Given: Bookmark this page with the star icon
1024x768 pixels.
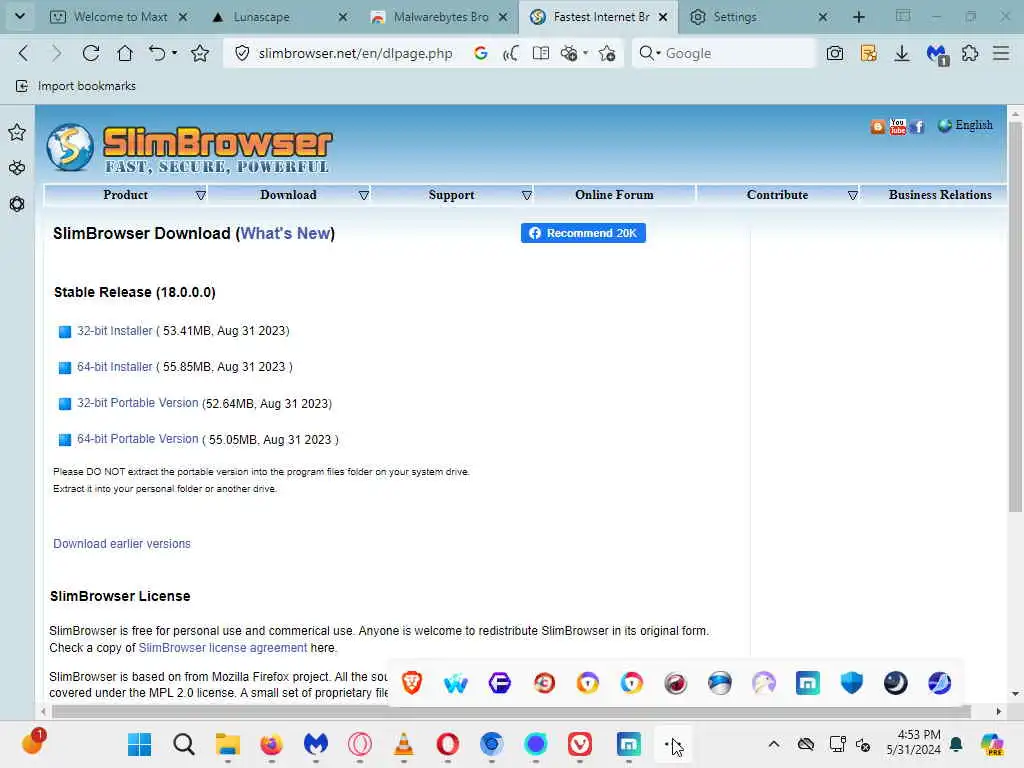Looking at the screenshot, I should pos(200,53).
